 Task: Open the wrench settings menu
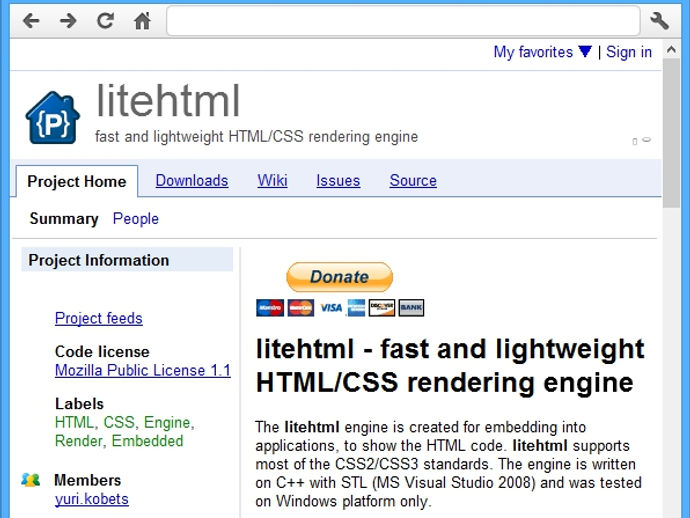pyautogui.click(x=659, y=21)
